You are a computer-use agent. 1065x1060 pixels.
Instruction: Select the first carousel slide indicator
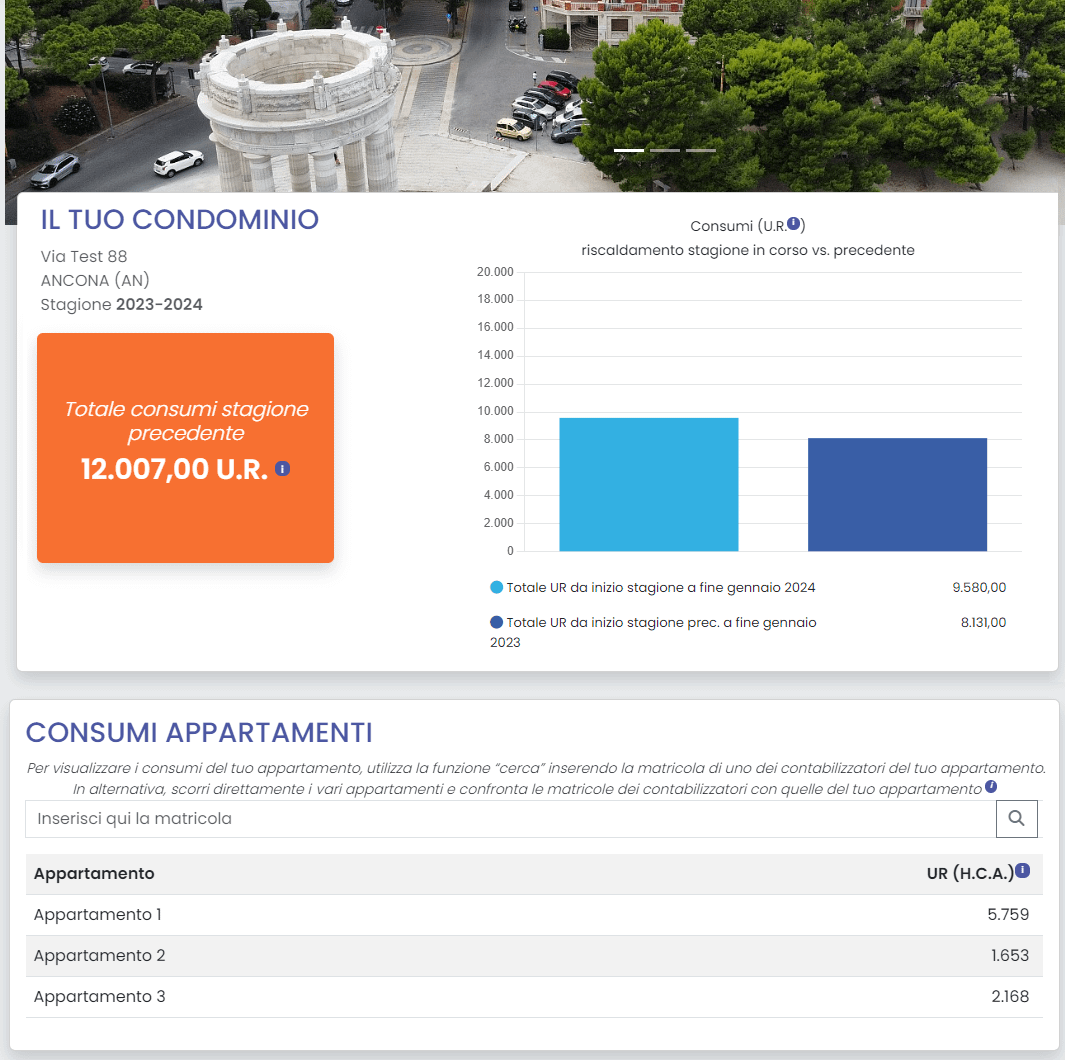click(629, 150)
